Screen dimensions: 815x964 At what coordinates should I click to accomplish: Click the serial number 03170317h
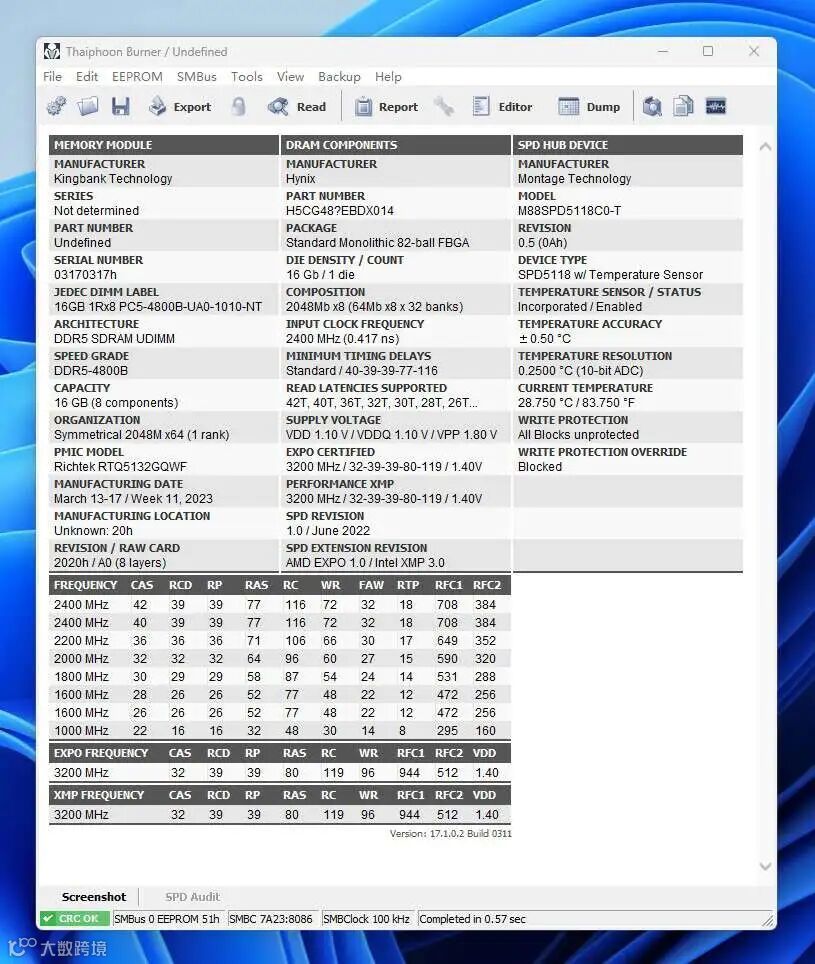pyautogui.click(x=85, y=275)
